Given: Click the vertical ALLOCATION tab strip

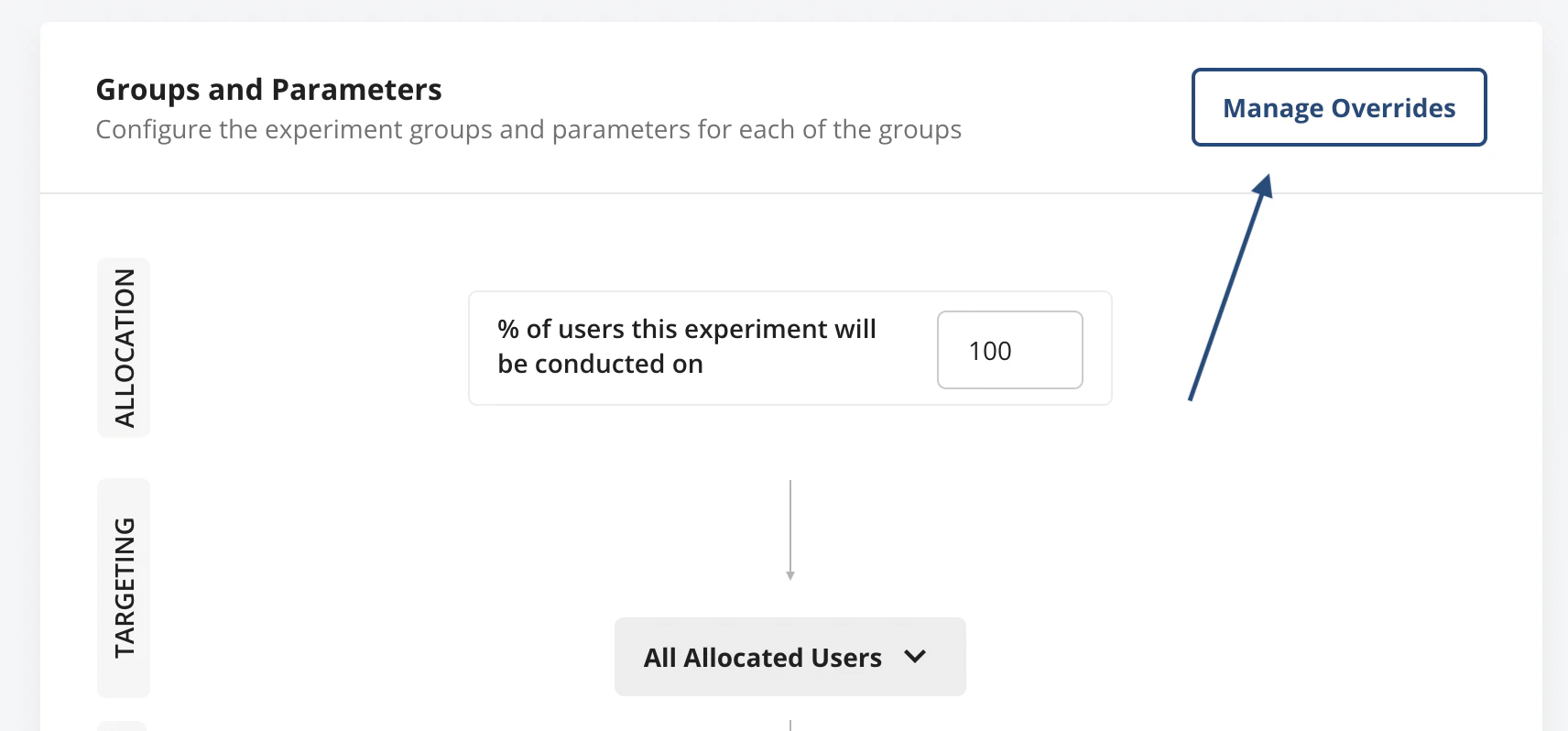Looking at the screenshot, I should [x=123, y=348].
